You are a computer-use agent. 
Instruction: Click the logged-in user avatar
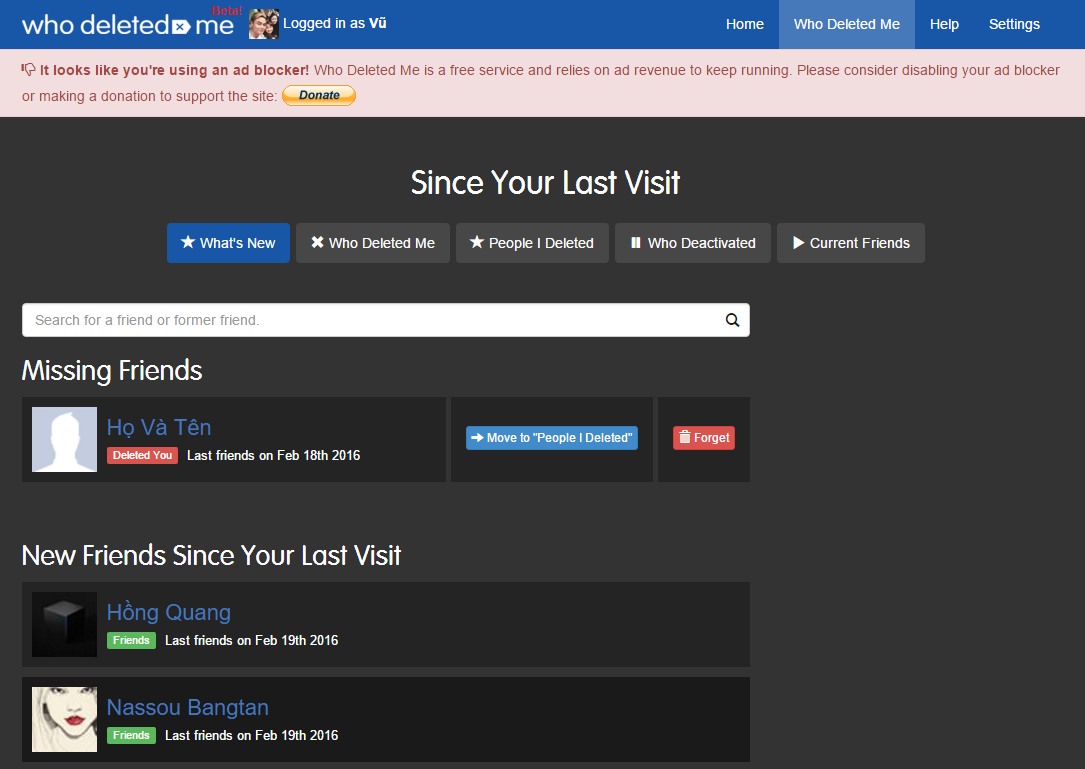coord(264,24)
